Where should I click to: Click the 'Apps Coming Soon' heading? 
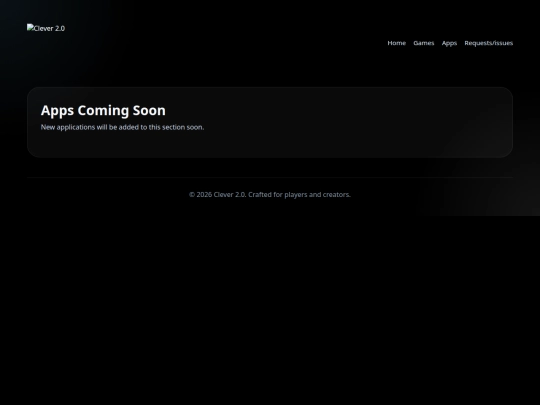pyautogui.click(x=103, y=111)
